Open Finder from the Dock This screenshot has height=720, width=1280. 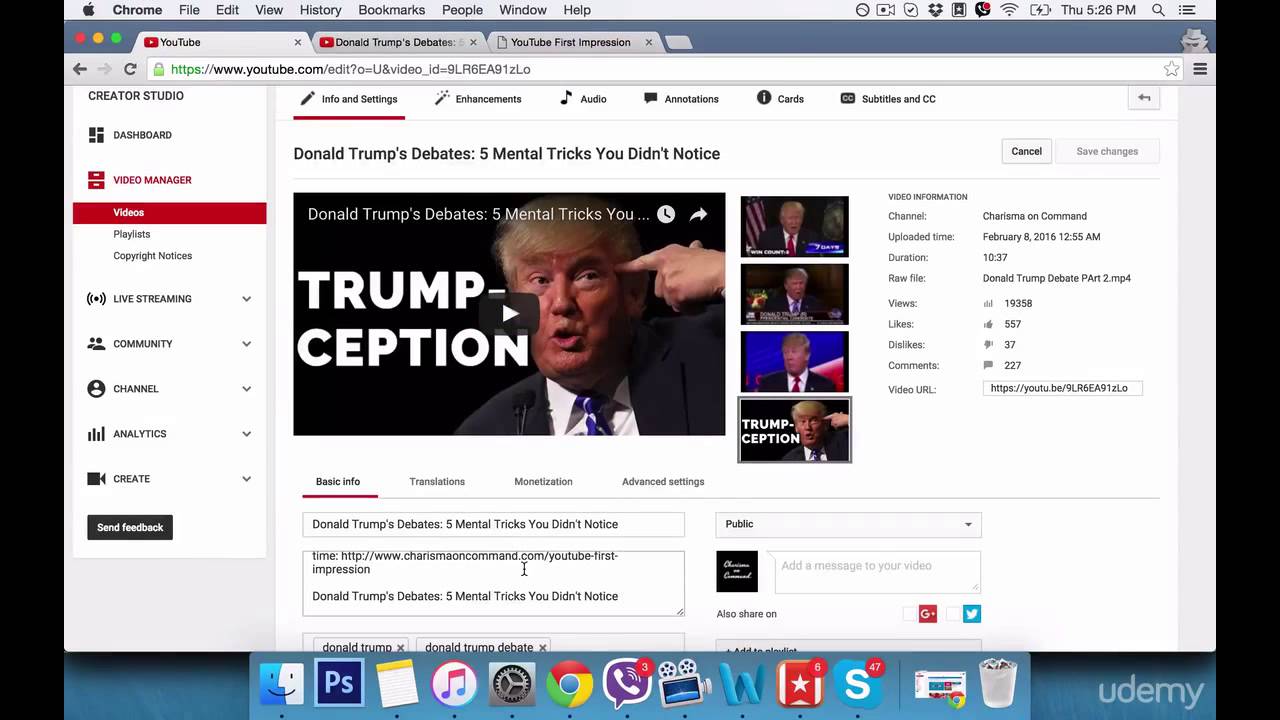pyautogui.click(x=282, y=683)
